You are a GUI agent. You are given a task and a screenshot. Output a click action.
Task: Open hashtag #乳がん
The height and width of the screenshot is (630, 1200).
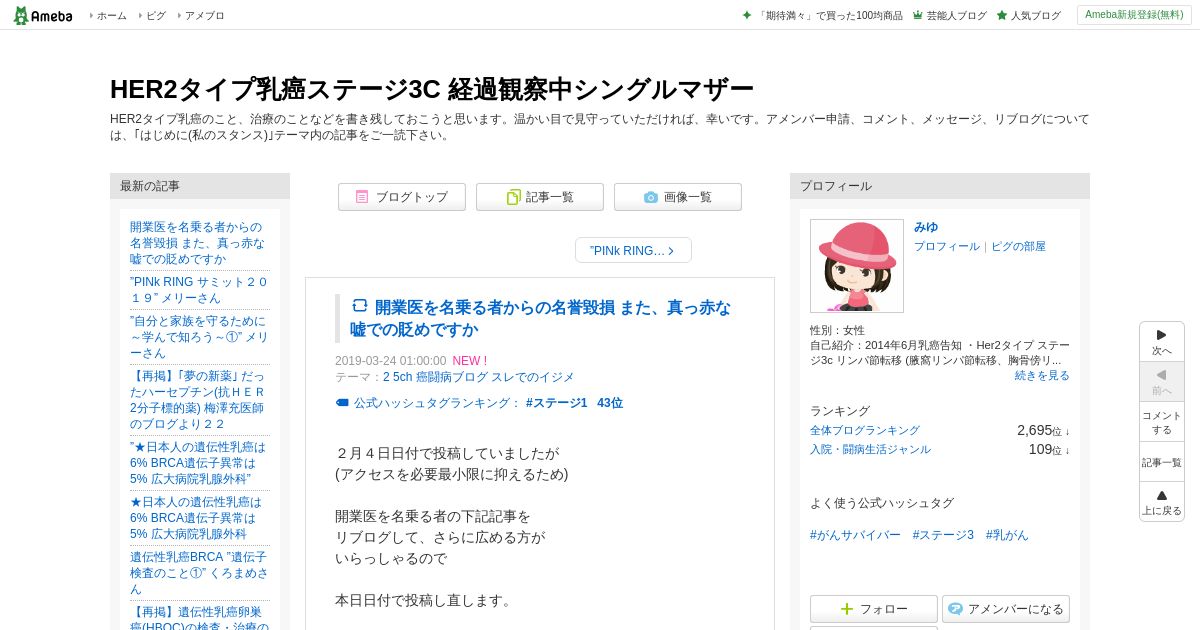(1007, 535)
